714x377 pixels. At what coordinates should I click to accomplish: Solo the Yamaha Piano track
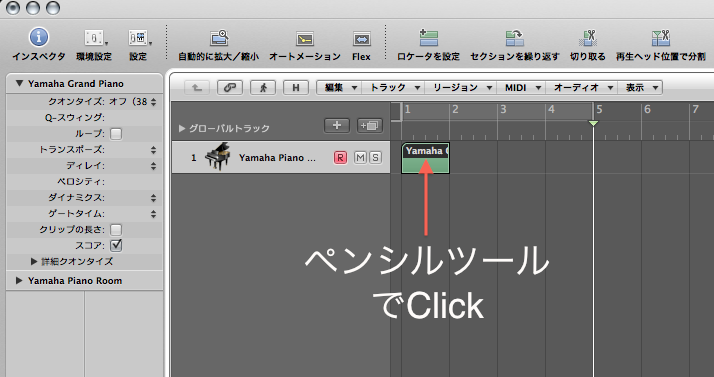(x=375, y=158)
